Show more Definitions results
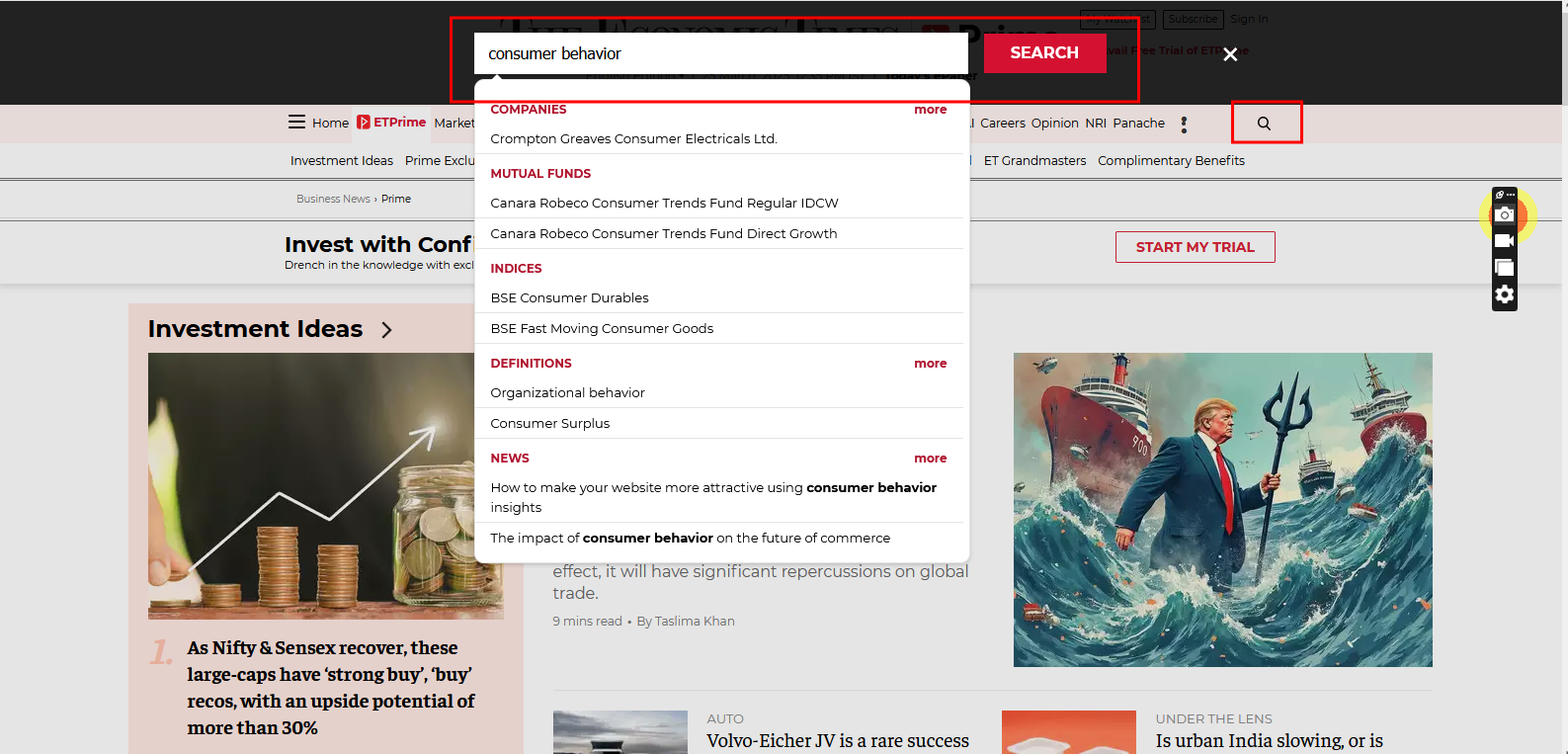 click(930, 364)
